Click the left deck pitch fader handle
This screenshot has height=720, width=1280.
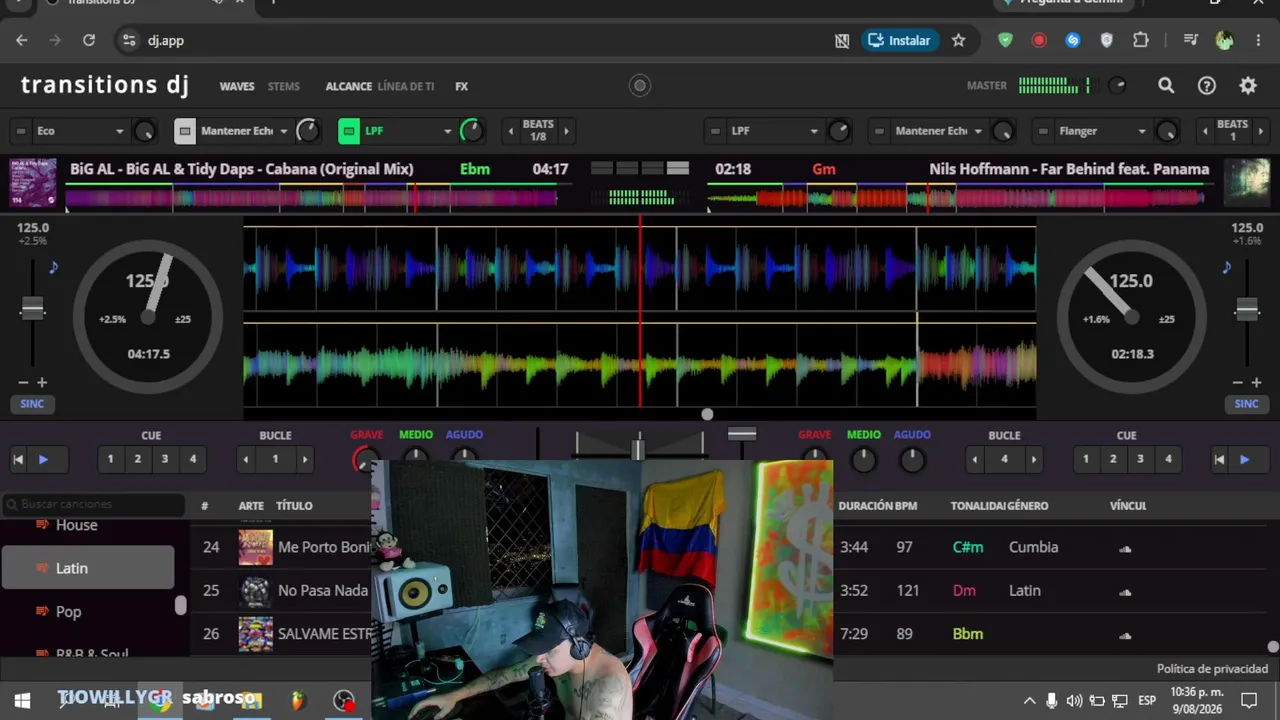pos(33,309)
